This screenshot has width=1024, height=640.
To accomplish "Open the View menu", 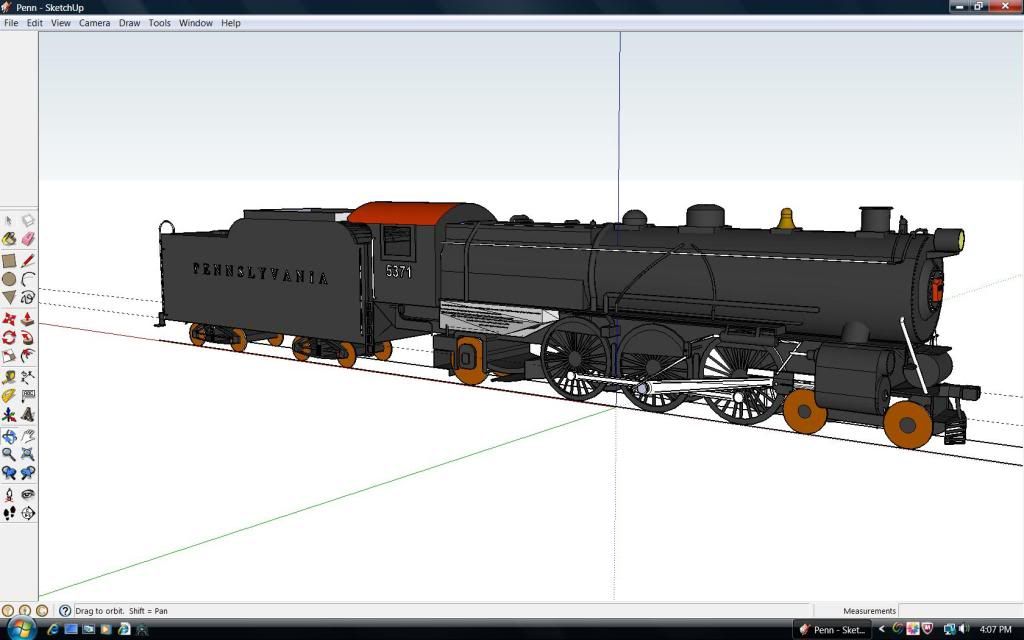I will tap(61, 23).
